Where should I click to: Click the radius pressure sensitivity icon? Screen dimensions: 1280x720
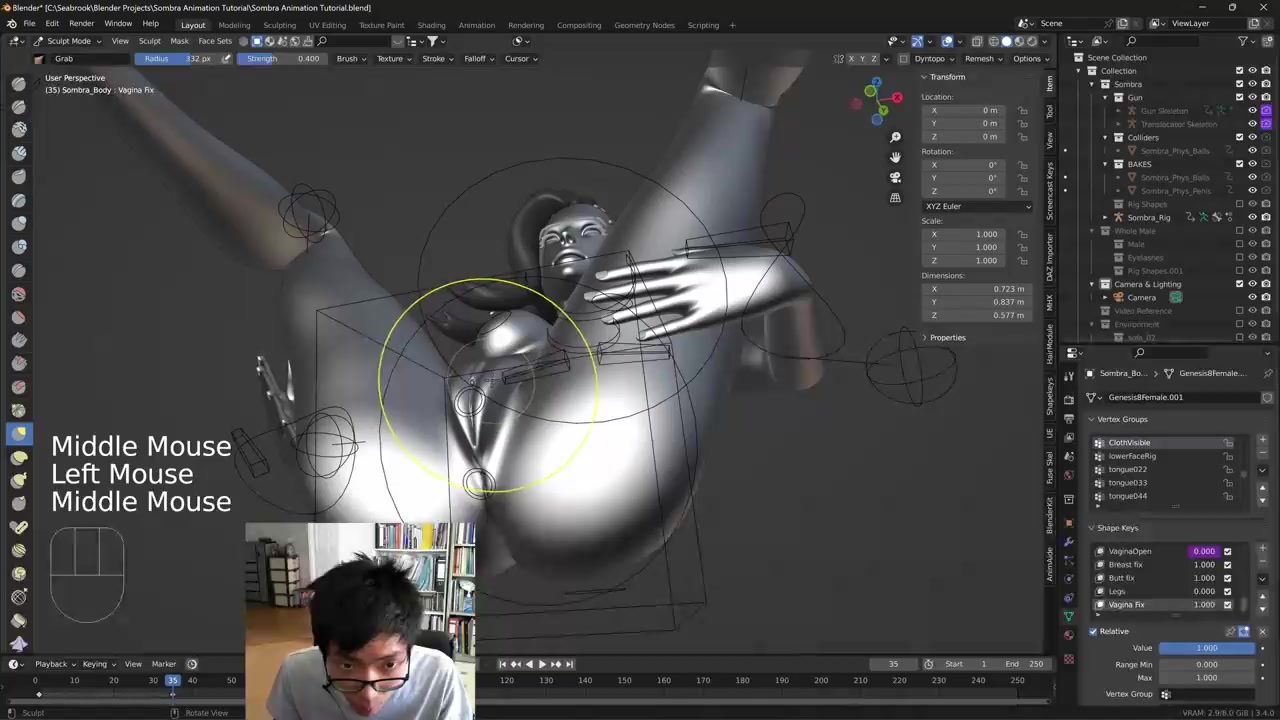(226, 59)
